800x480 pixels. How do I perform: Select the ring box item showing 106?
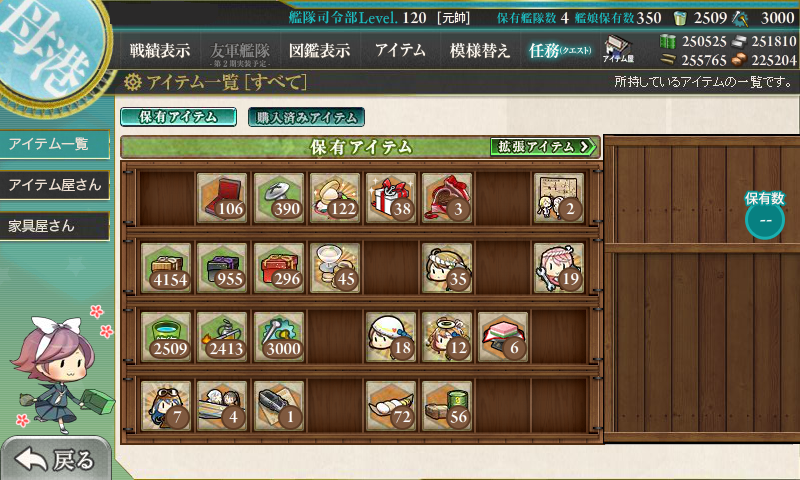pos(222,198)
